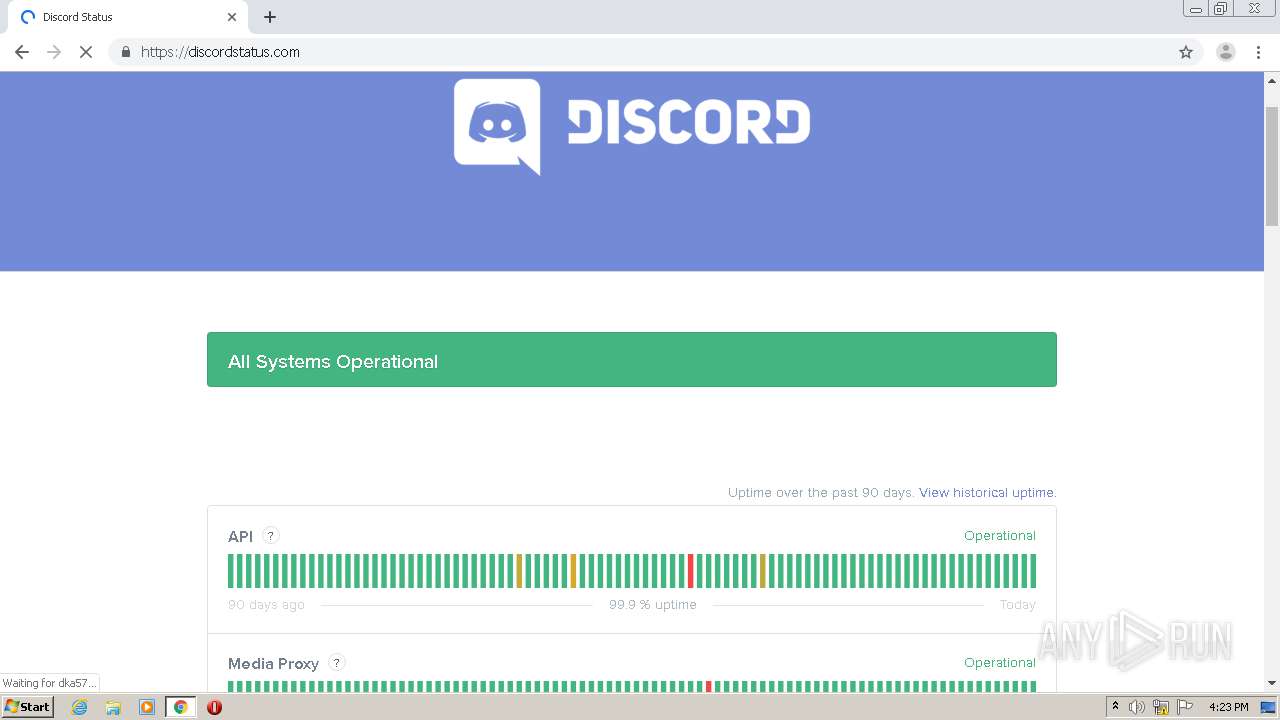Close the Discord Status tab
This screenshot has height=720, width=1280.
(232, 17)
